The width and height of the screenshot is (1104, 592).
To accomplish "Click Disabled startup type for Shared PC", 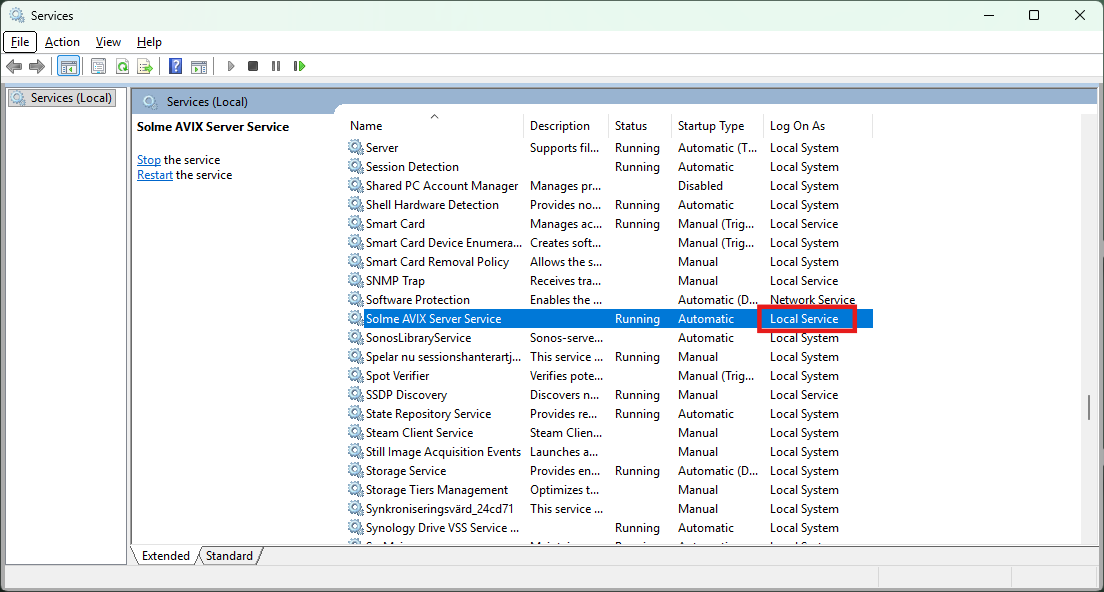I will point(700,185).
